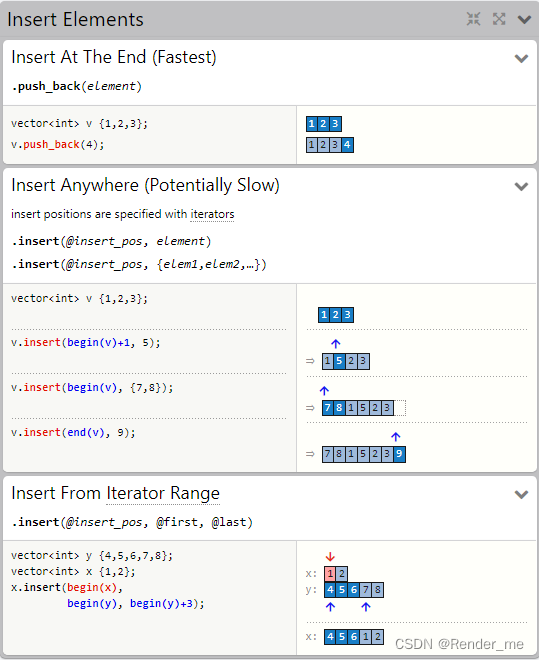Click the 'vector<int> x {1,2};' code line
539x660 pixels.
coord(73,572)
